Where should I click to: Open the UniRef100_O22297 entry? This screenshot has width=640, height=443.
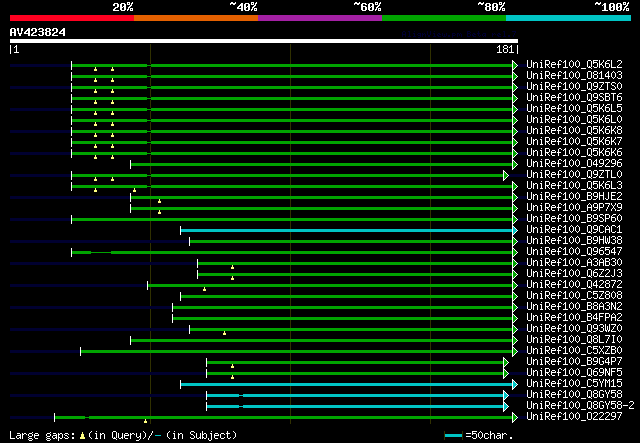[574, 417]
